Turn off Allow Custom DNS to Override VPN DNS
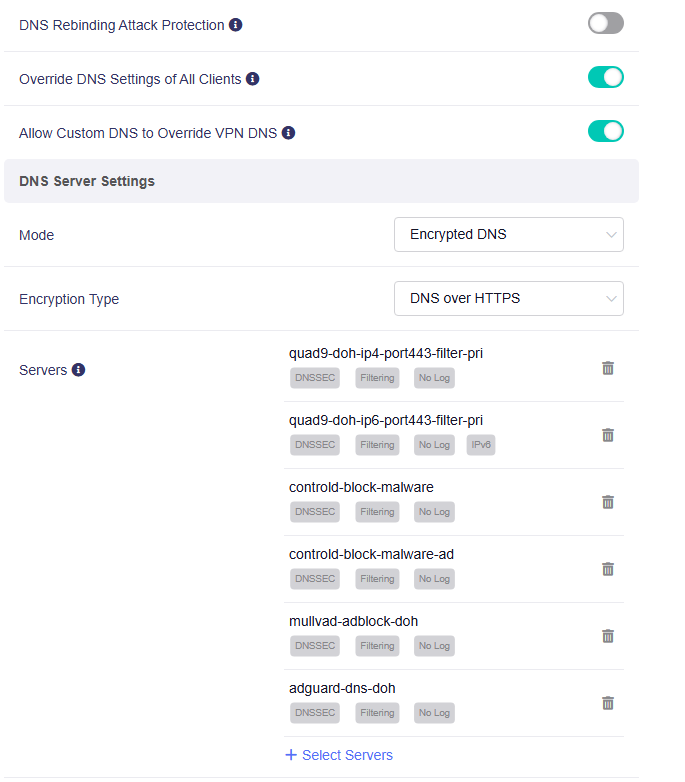The image size is (685, 782). click(x=606, y=131)
